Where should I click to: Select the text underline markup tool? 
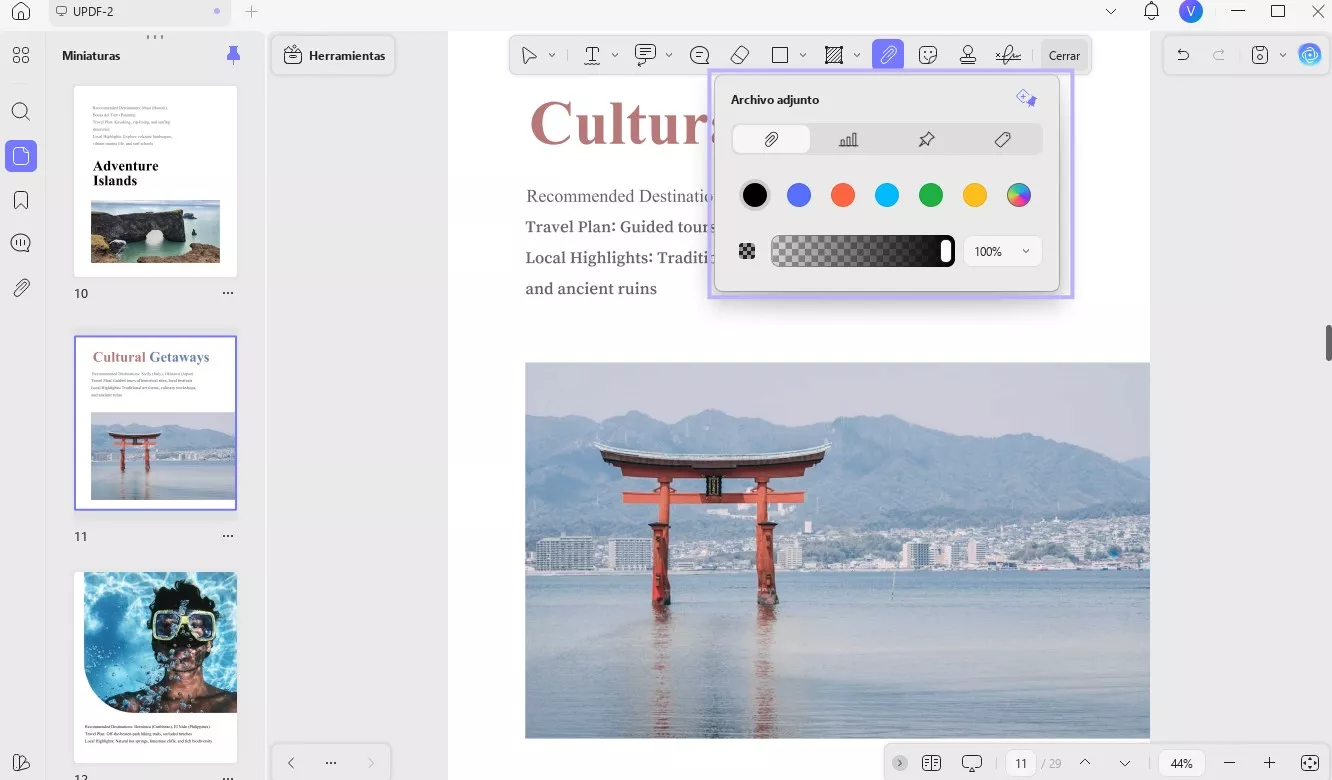tap(592, 56)
